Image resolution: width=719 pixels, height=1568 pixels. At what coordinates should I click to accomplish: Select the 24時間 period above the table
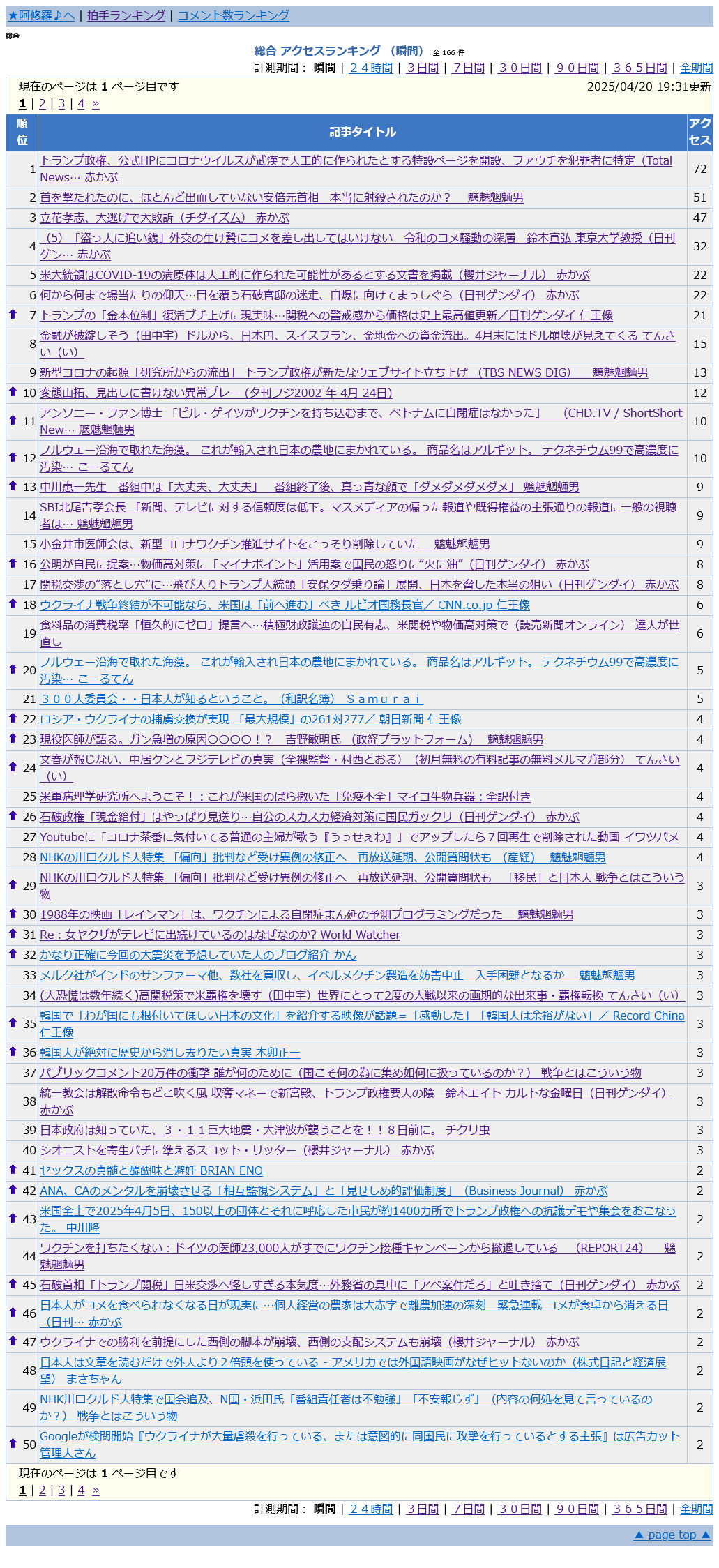(371, 68)
